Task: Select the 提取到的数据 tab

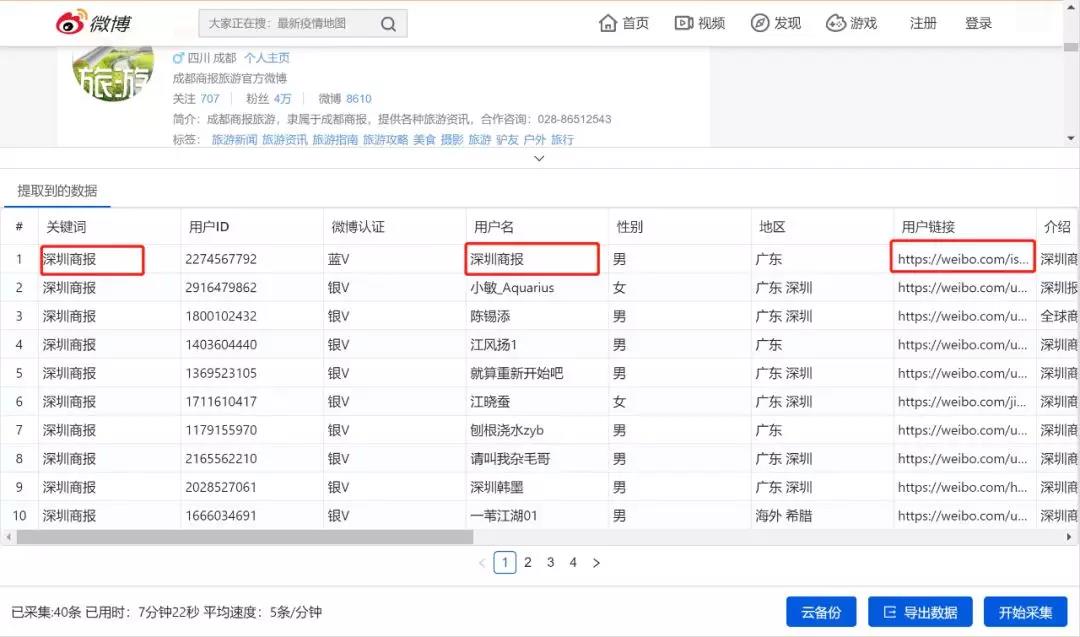Action: click(x=57, y=191)
